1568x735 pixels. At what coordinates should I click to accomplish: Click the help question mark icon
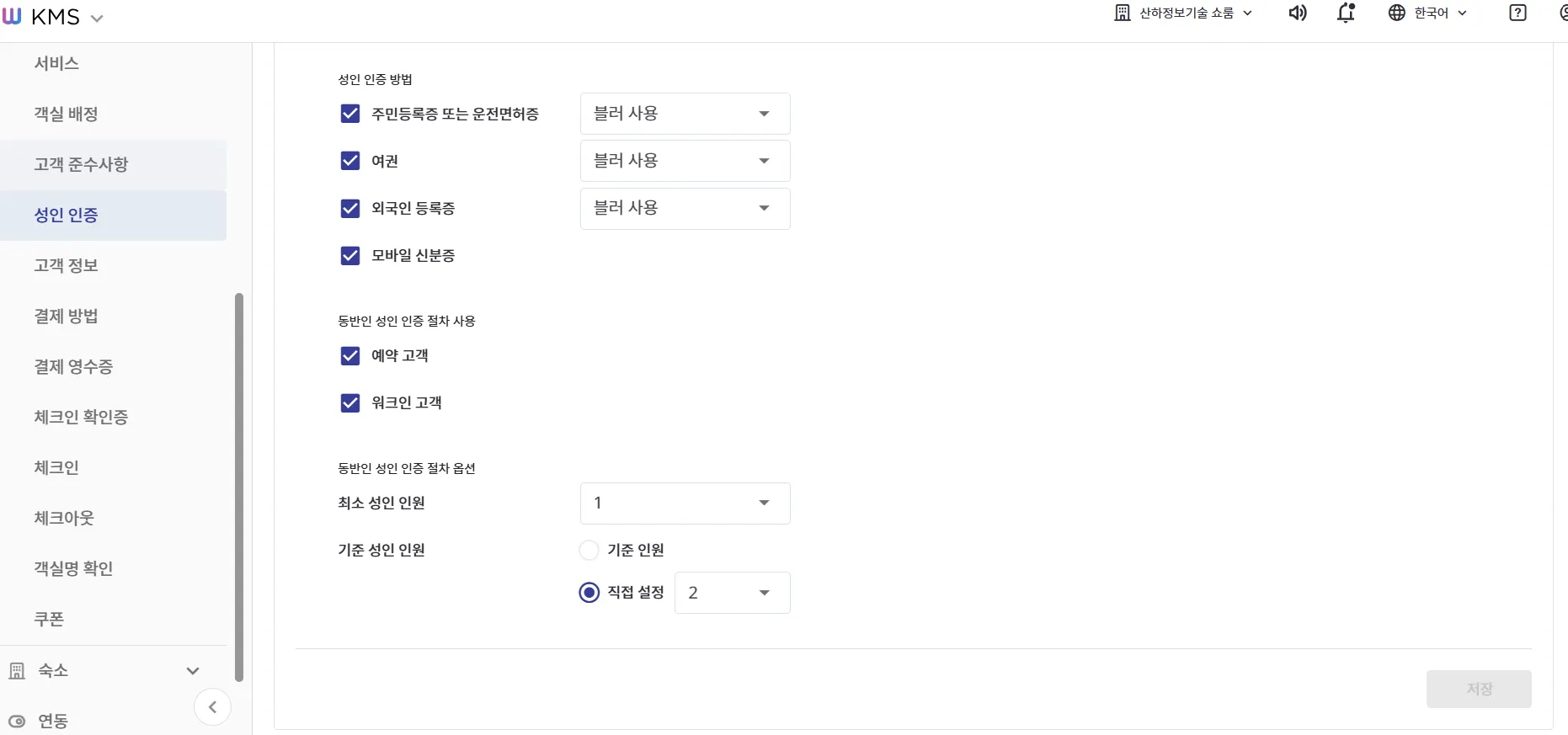pos(1517,13)
